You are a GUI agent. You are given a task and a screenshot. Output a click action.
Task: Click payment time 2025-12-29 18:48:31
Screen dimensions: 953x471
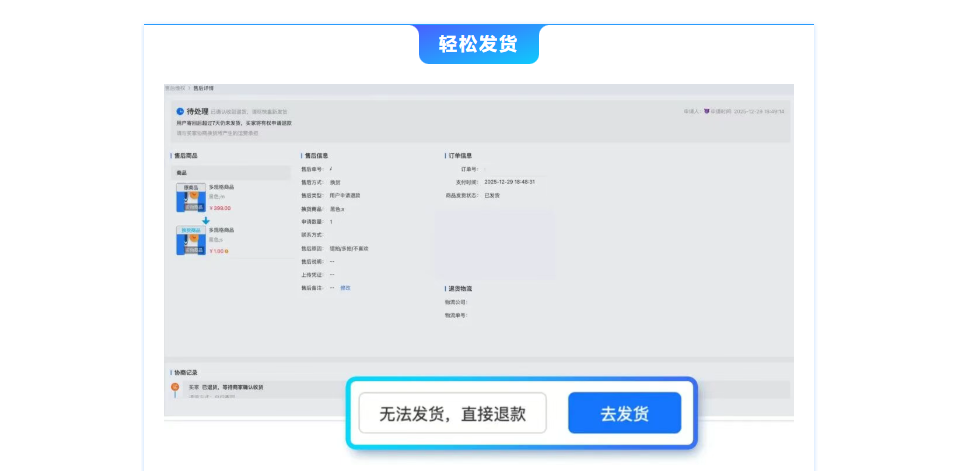tap(510, 182)
